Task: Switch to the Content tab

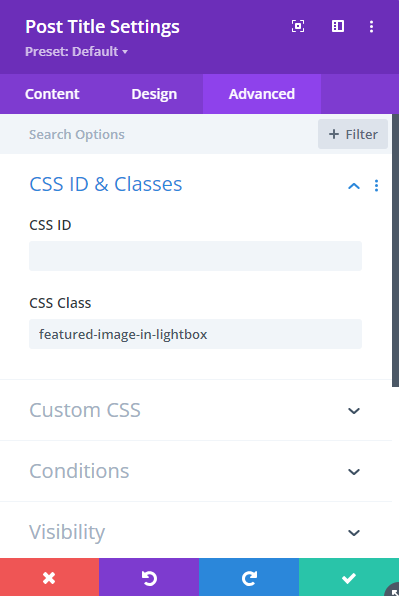Action: coord(52,94)
